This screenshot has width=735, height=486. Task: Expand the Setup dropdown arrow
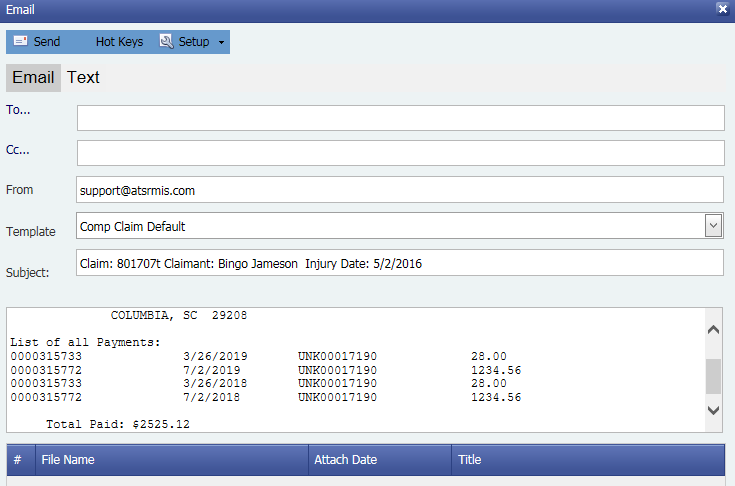tap(220, 42)
